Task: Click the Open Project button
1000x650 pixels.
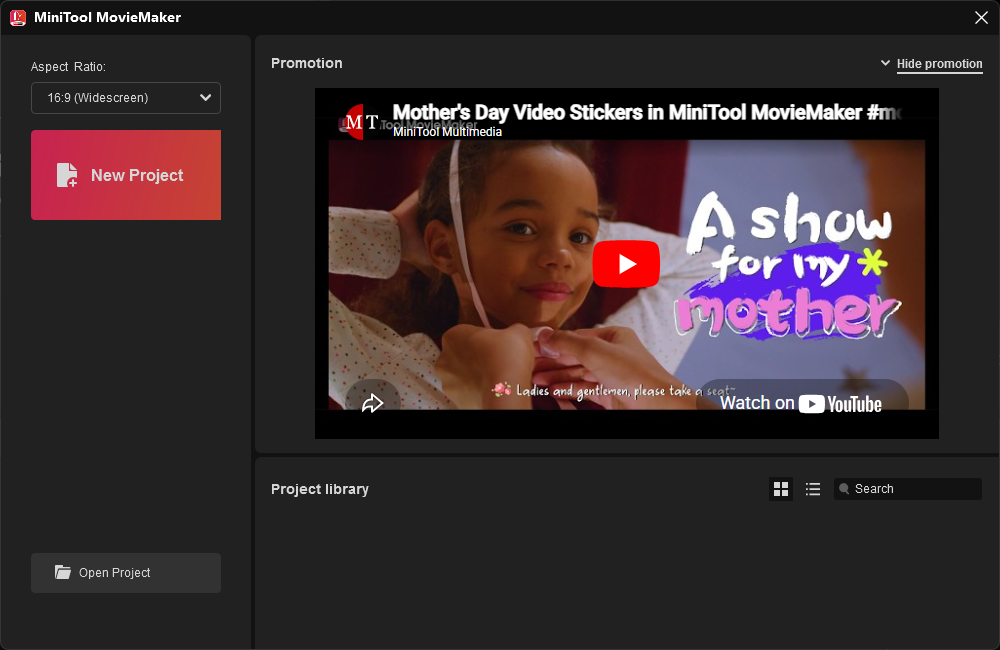Action: 126,573
